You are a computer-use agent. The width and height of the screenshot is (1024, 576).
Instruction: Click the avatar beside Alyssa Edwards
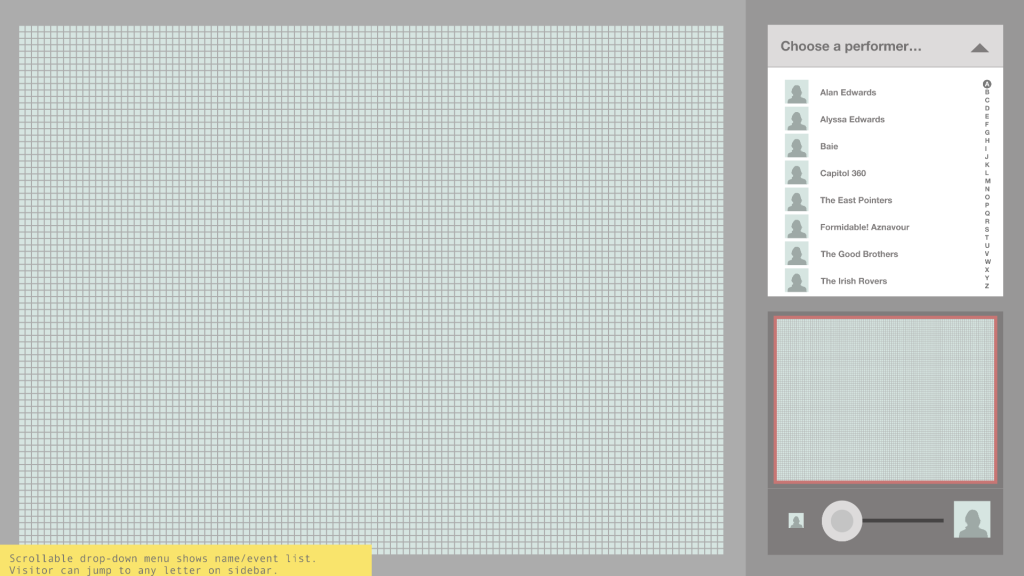(796, 119)
